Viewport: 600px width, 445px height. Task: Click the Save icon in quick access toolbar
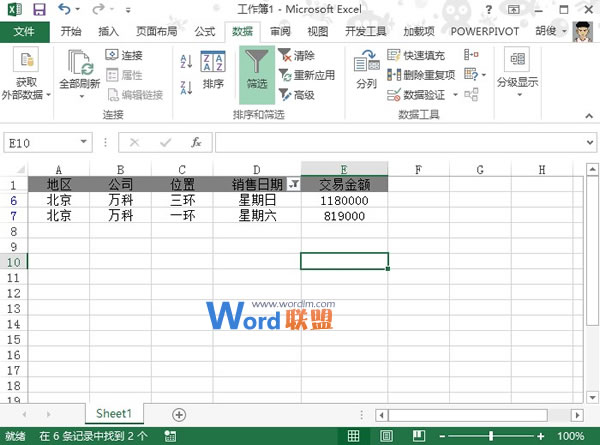39,9
